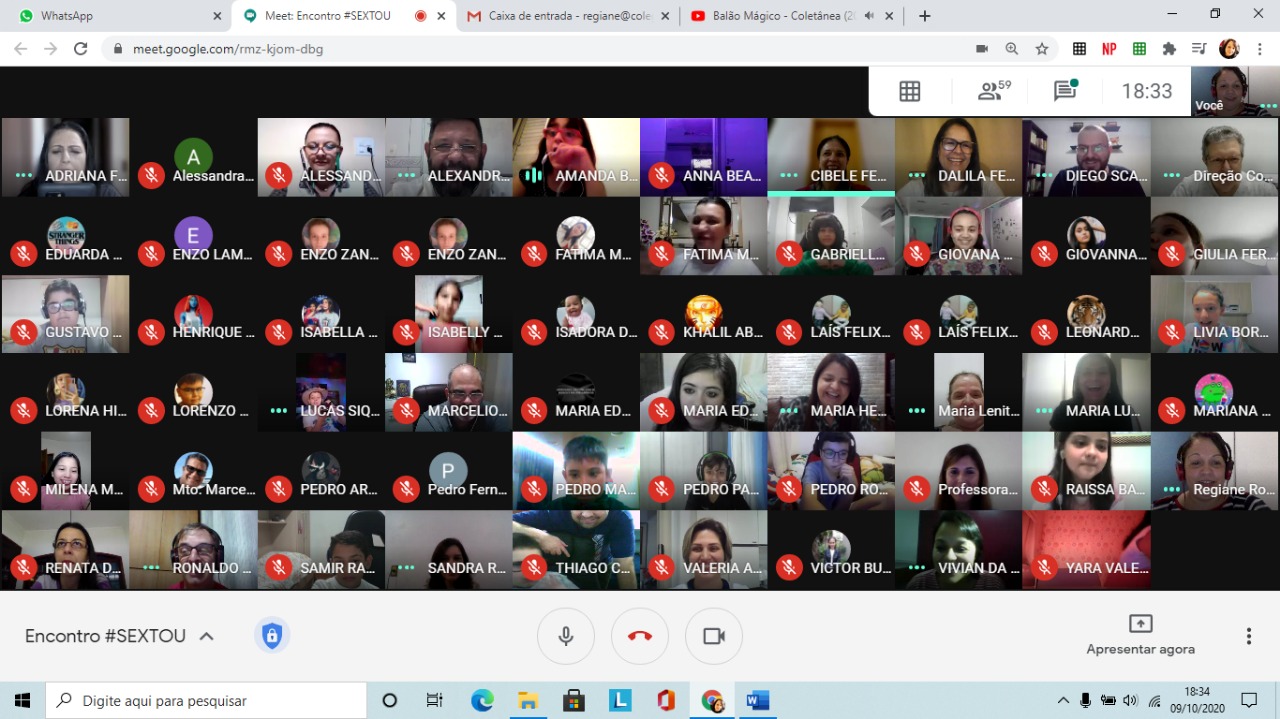Click Apresentar agora to share screen

(1140, 636)
